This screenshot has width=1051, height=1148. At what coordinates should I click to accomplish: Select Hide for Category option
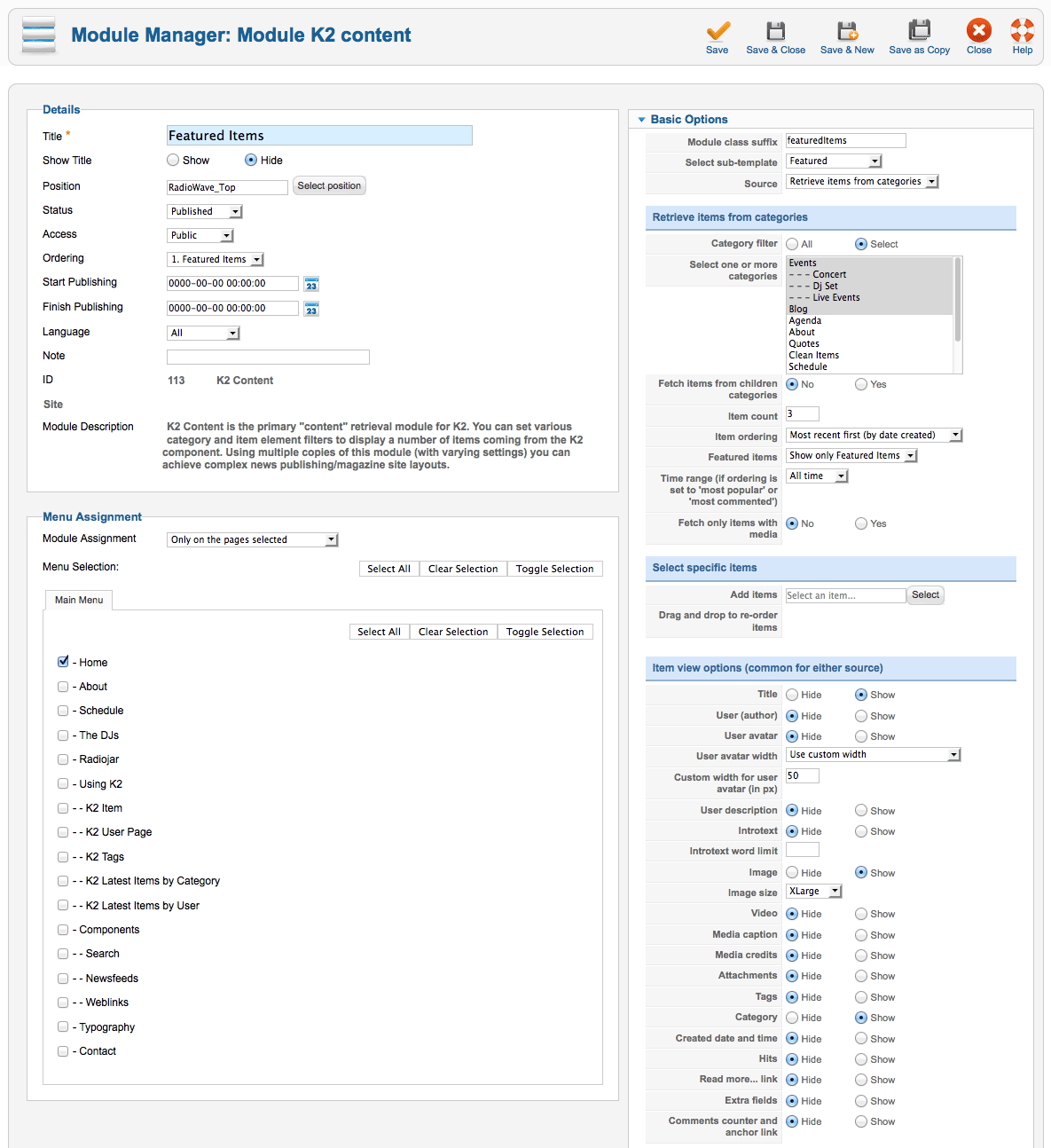(x=792, y=1018)
